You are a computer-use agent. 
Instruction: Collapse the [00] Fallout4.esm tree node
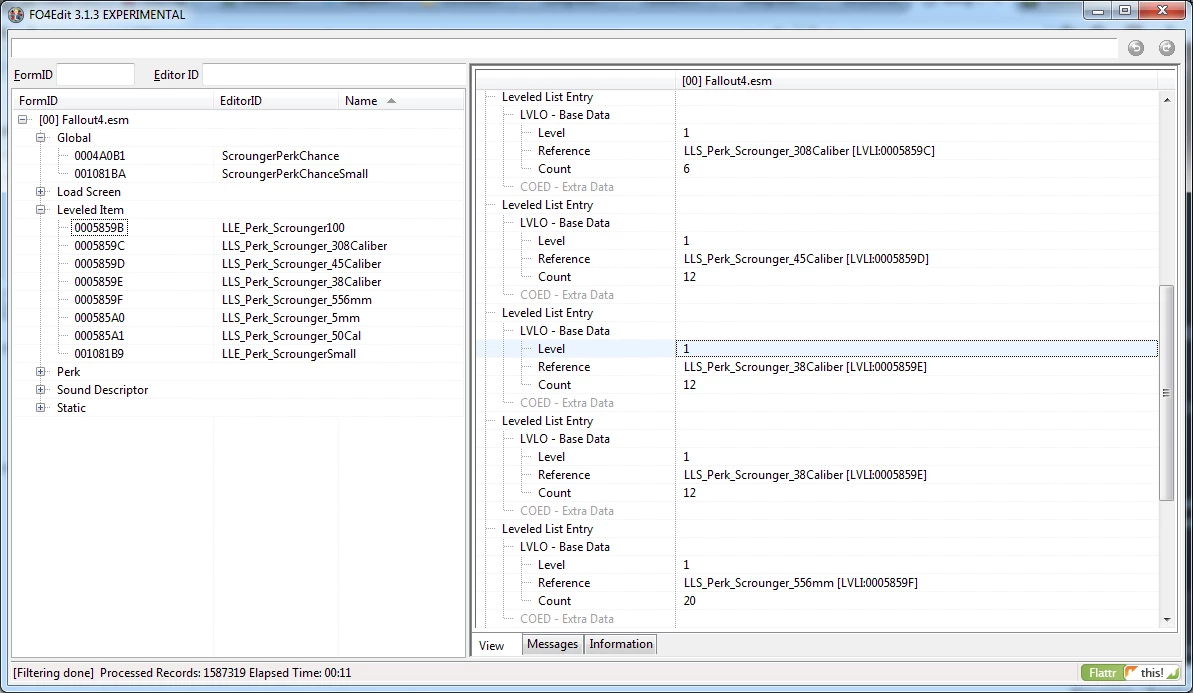[x=23, y=119]
